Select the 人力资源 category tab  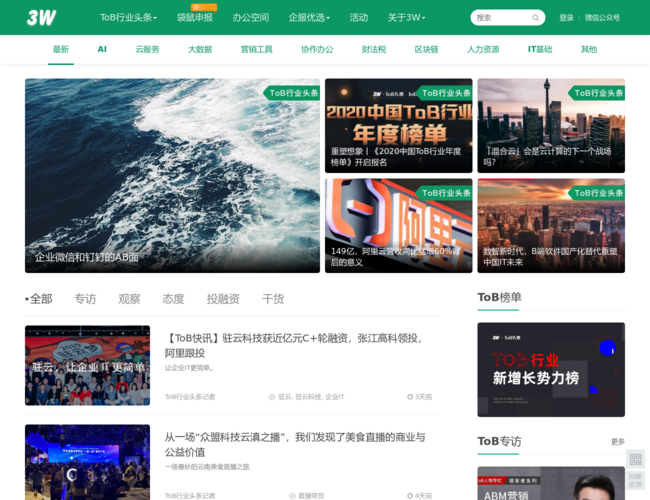click(x=483, y=49)
